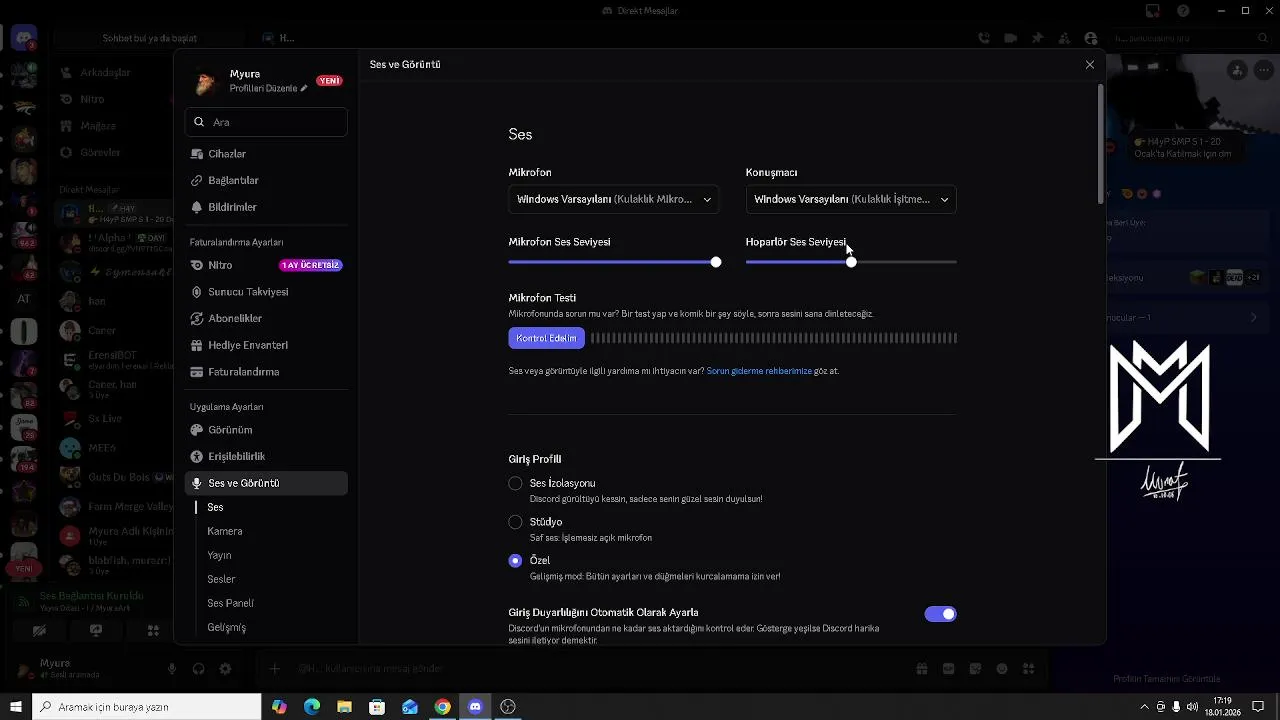This screenshot has width=1280, height=720.
Task: Mute microphone in the Discord user panel
Action: click(x=172, y=669)
